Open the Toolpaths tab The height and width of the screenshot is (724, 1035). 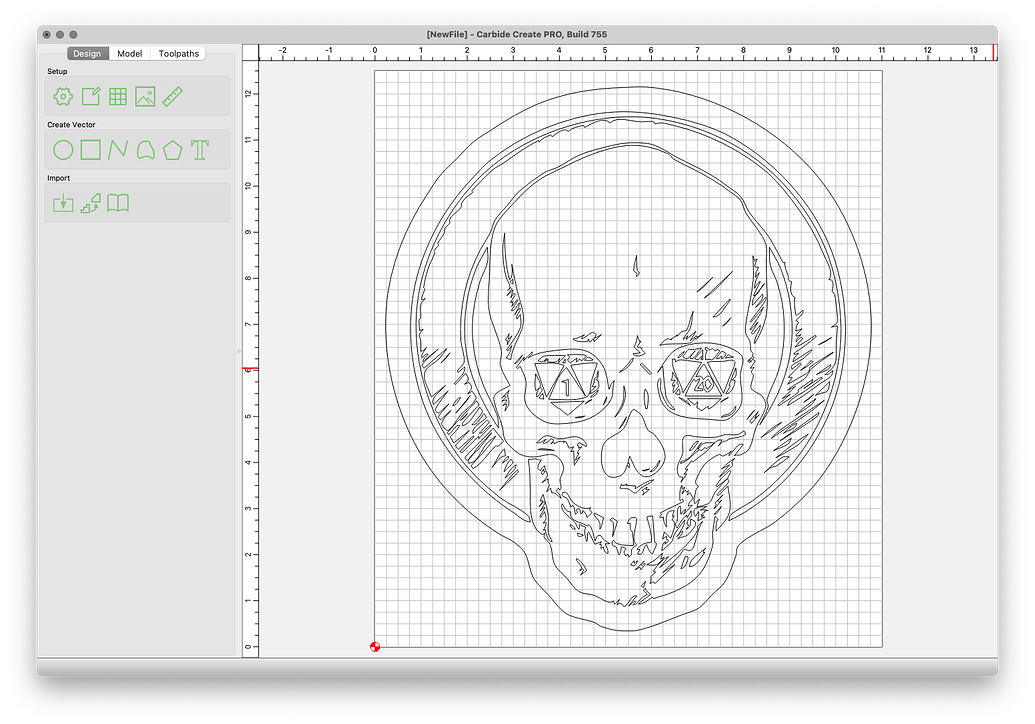pyautogui.click(x=178, y=53)
